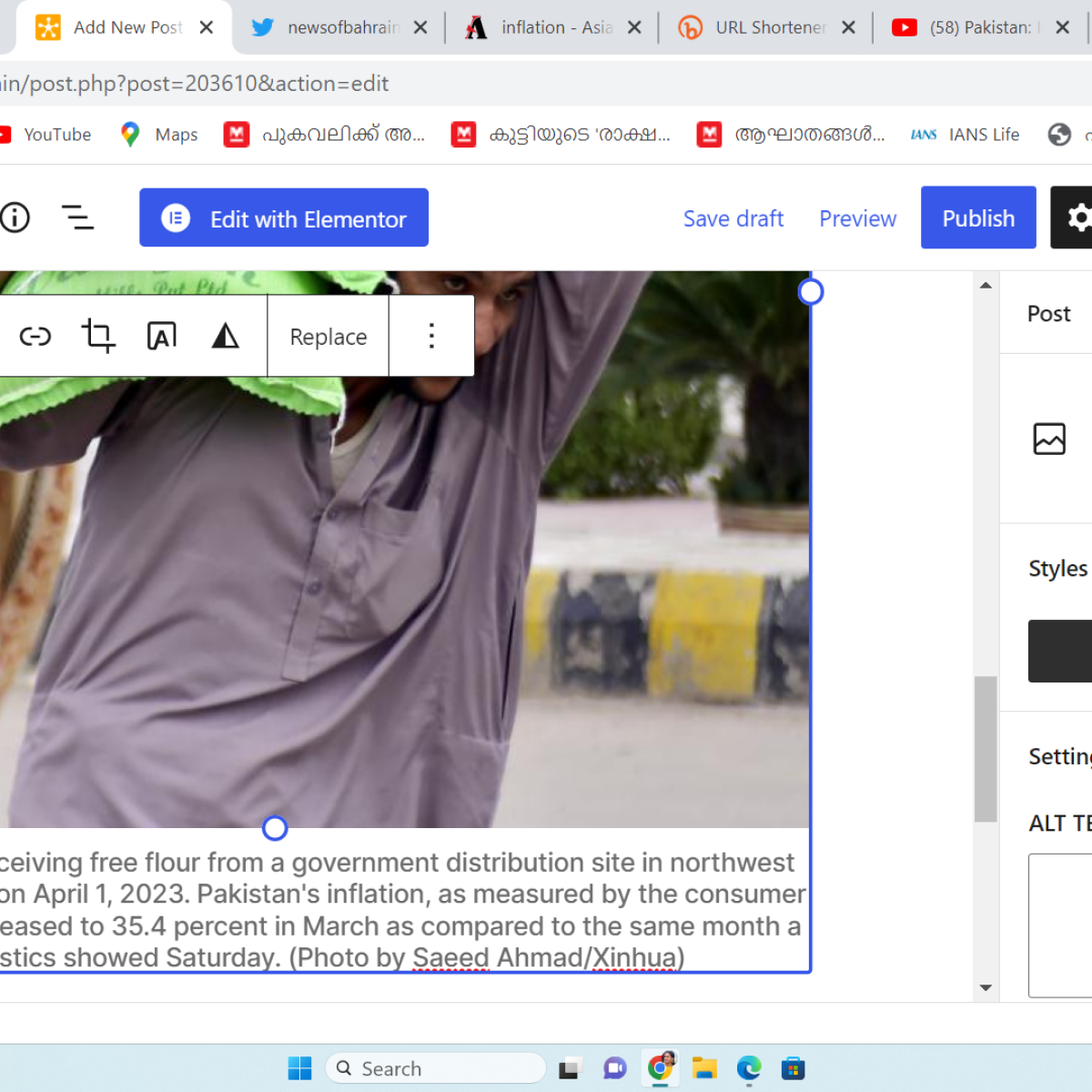Toggle settings sidebar gear icon
Image resolution: width=1092 pixels, height=1092 pixels.
point(1072,217)
